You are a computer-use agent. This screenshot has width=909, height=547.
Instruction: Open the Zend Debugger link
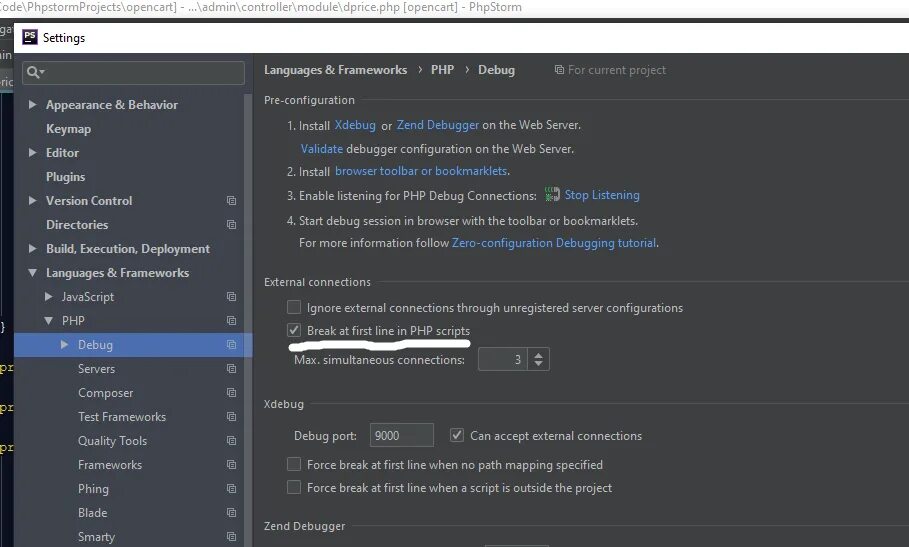point(438,125)
